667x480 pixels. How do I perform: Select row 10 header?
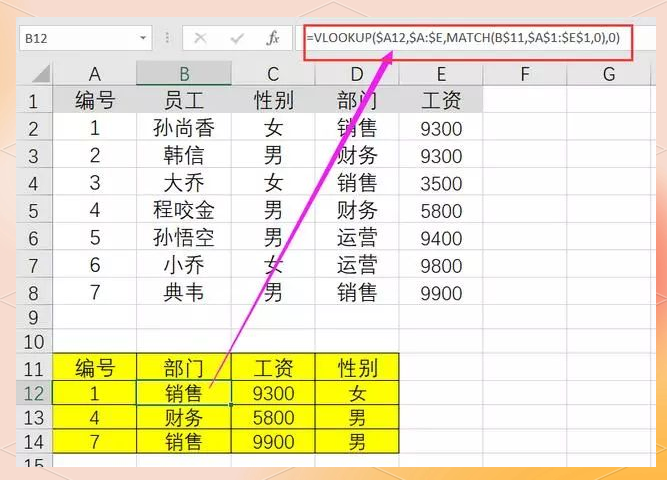click(x=34, y=341)
